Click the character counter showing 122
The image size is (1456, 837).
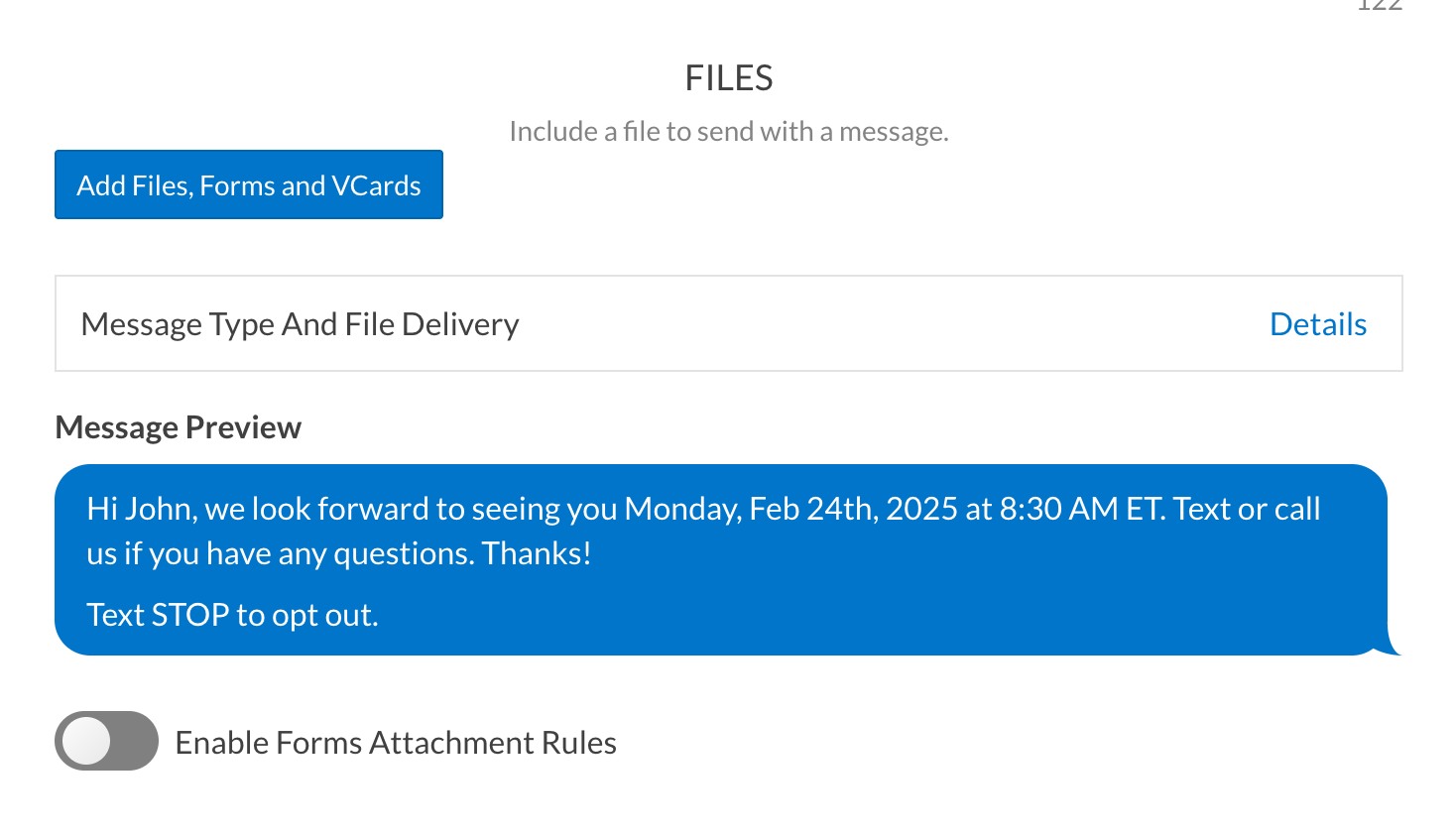(1379, 5)
